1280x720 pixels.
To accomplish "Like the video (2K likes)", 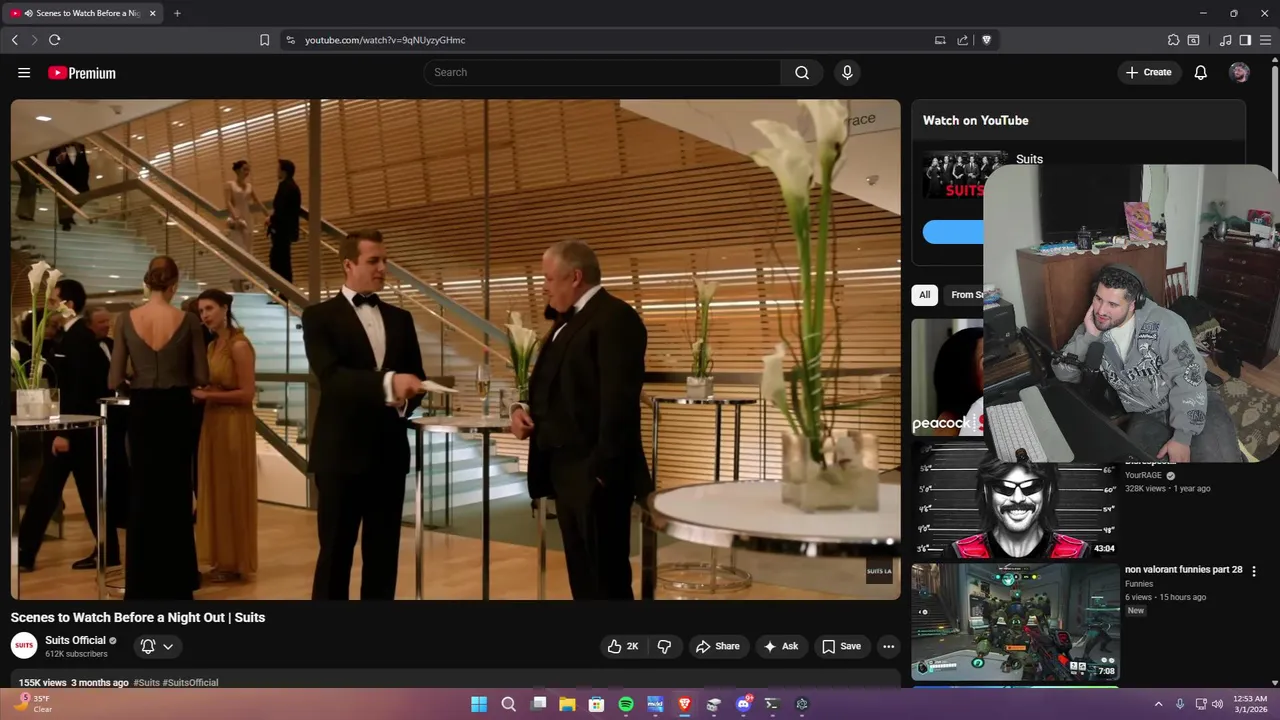I will (x=623, y=646).
